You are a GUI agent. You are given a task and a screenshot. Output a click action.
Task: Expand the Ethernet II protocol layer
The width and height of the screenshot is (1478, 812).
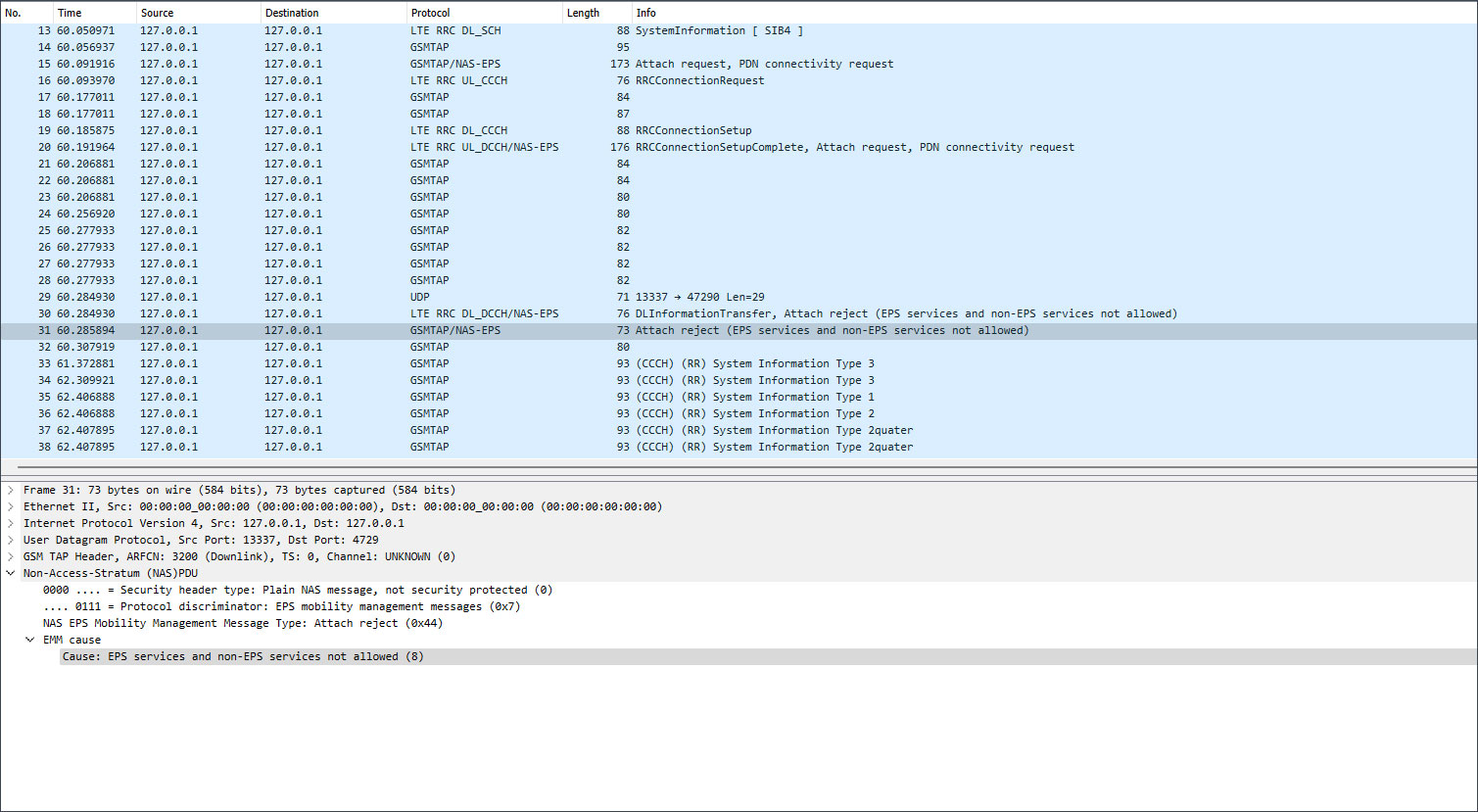(x=11, y=506)
